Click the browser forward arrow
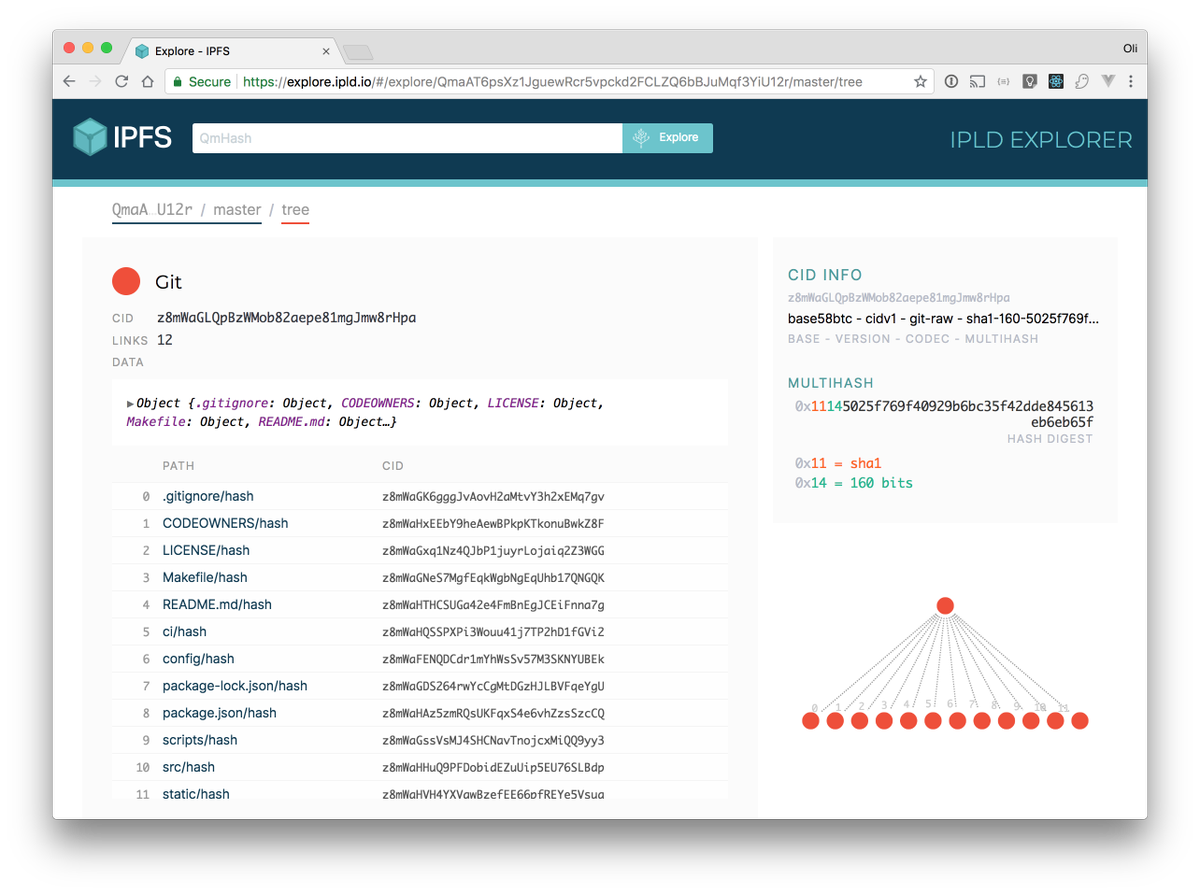Screen dimensions: 1200x894 tap(95, 82)
